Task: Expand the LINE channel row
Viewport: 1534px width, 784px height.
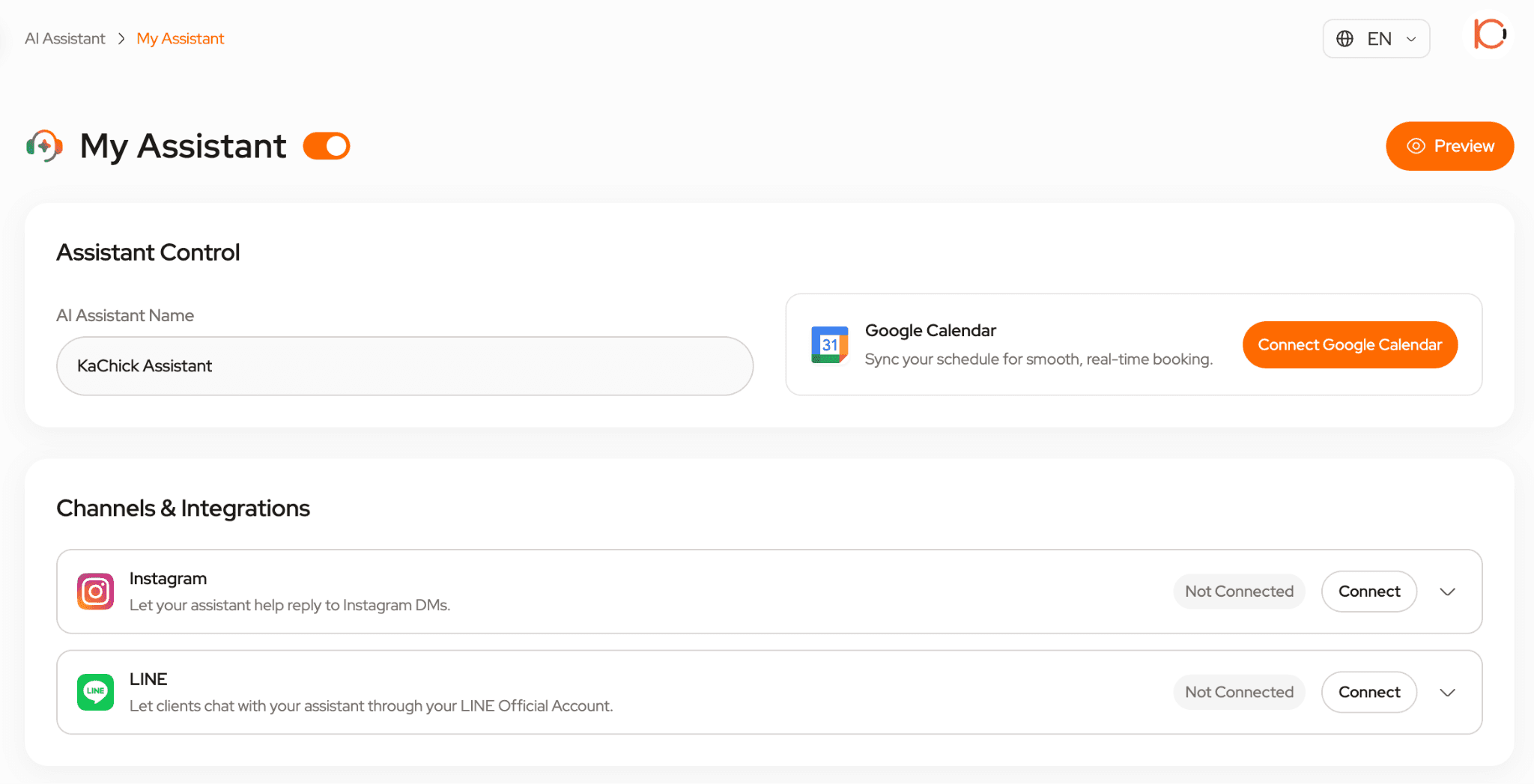Action: tap(1447, 693)
